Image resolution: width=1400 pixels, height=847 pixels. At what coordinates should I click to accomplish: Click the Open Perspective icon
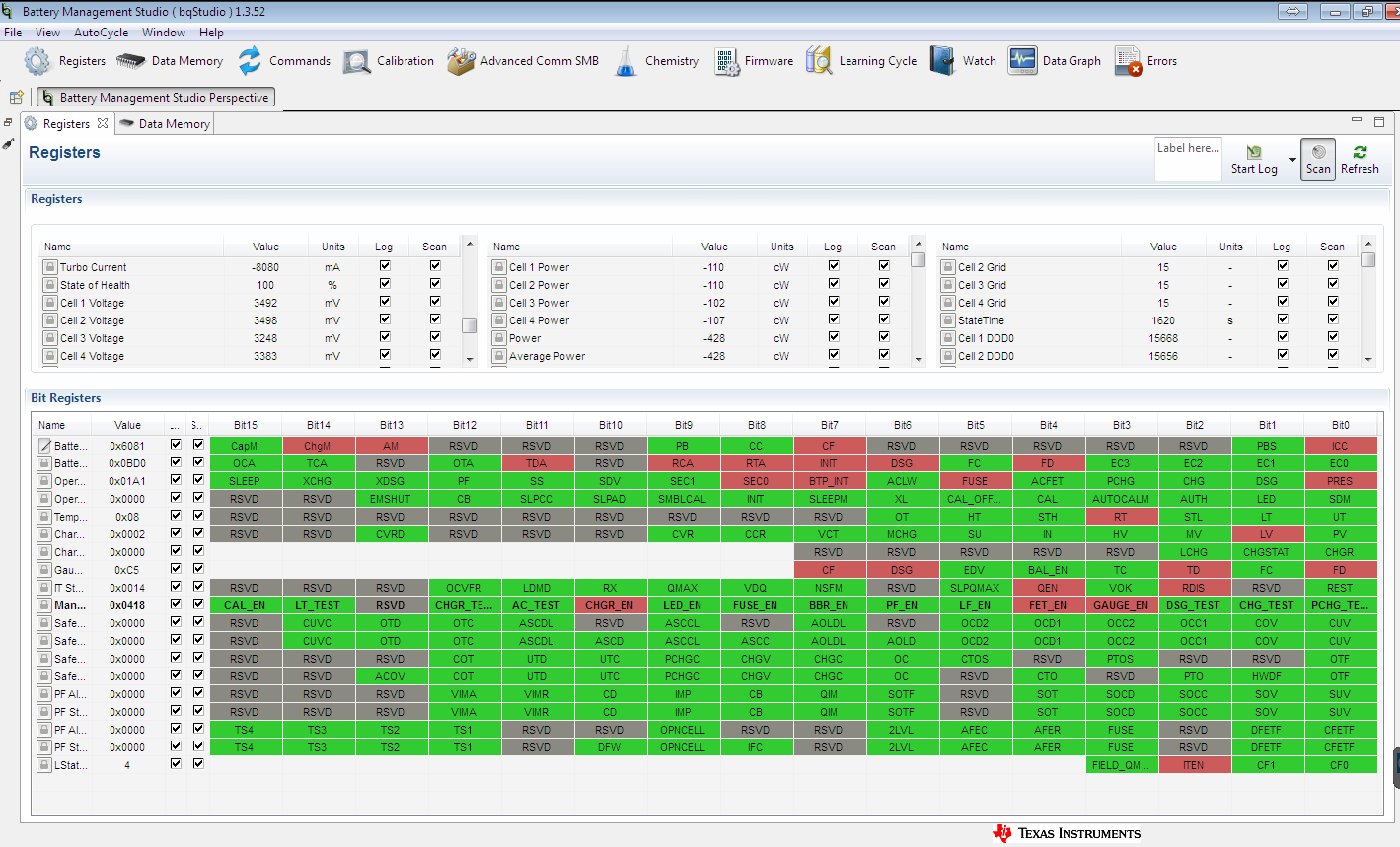pyautogui.click(x=16, y=97)
